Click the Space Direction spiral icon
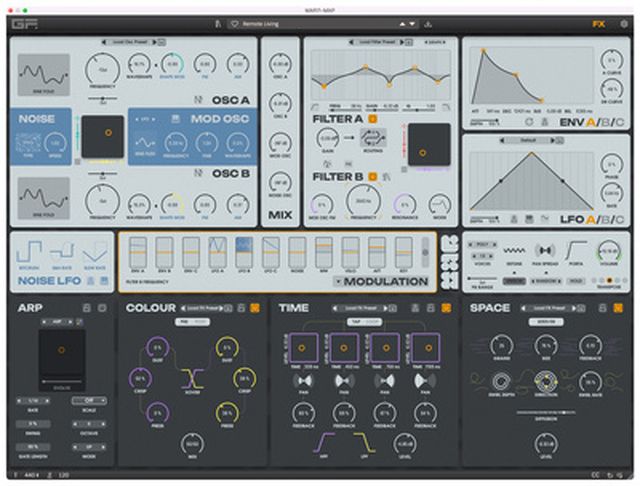The image size is (640, 486). click(x=546, y=381)
